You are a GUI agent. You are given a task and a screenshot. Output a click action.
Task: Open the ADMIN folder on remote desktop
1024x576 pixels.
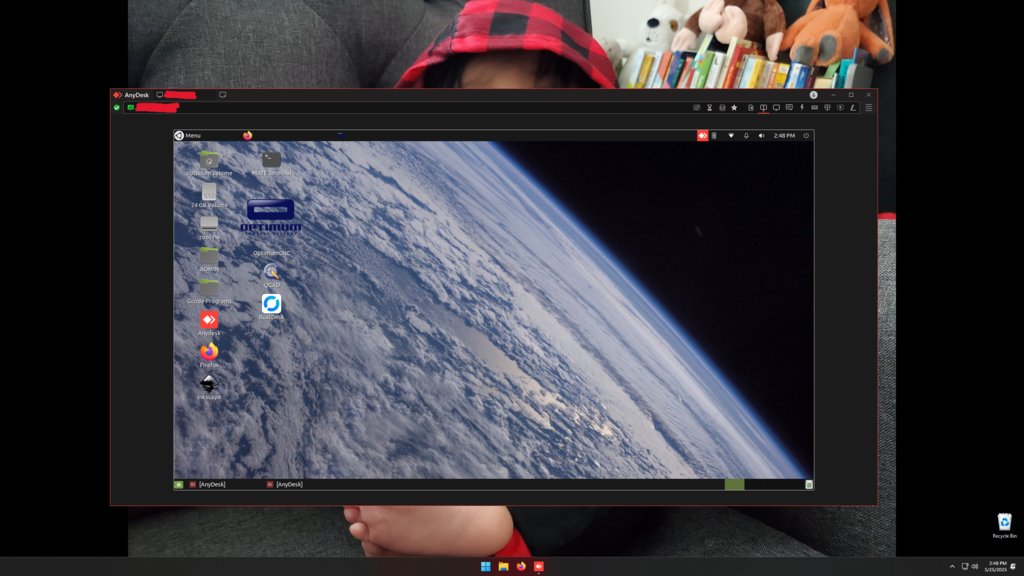click(209, 259)
